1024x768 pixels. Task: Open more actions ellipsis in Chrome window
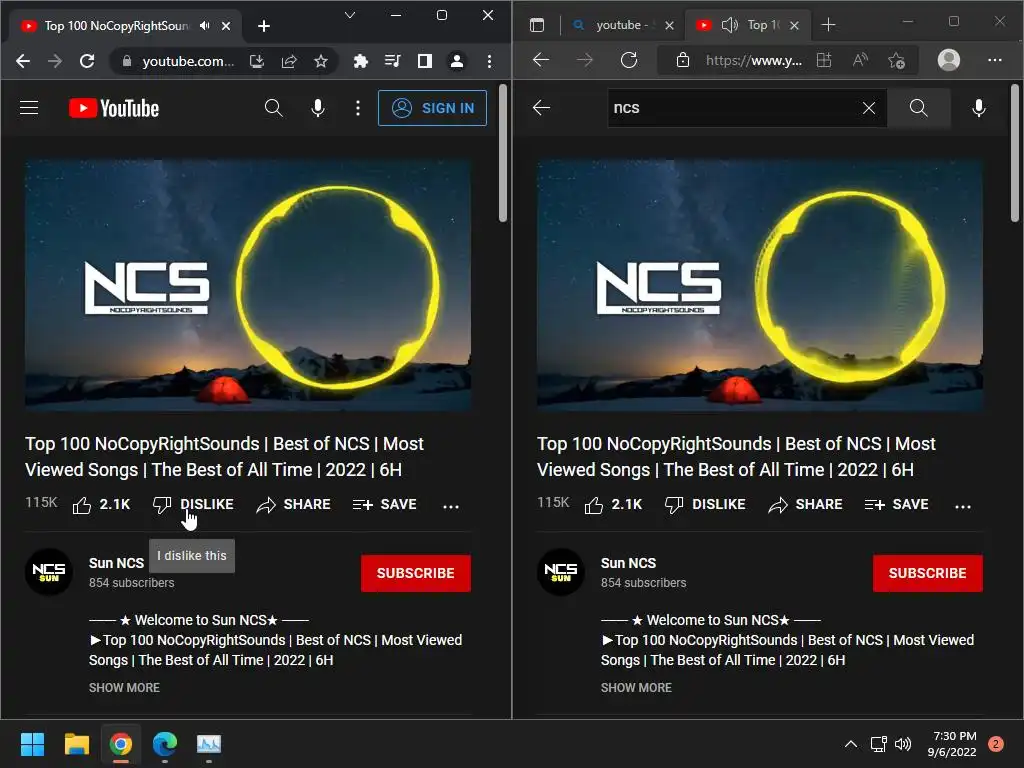(x=451, y=506)
